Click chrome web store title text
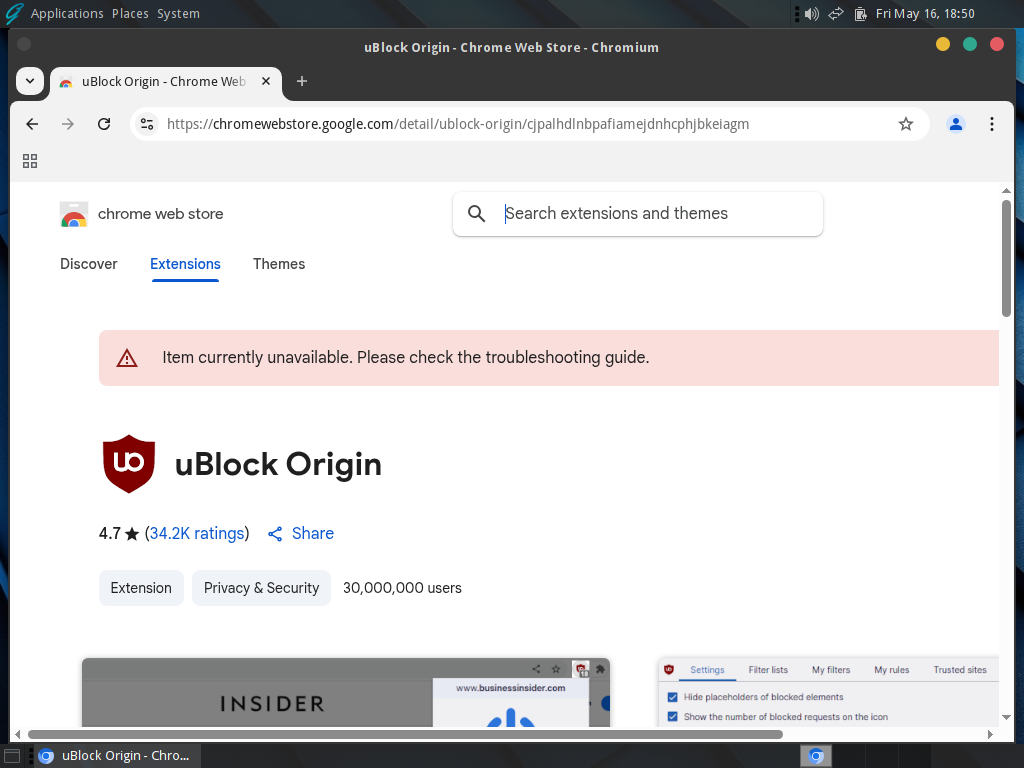This screenshot has height=768, width=1024. [x=161, y=214]
